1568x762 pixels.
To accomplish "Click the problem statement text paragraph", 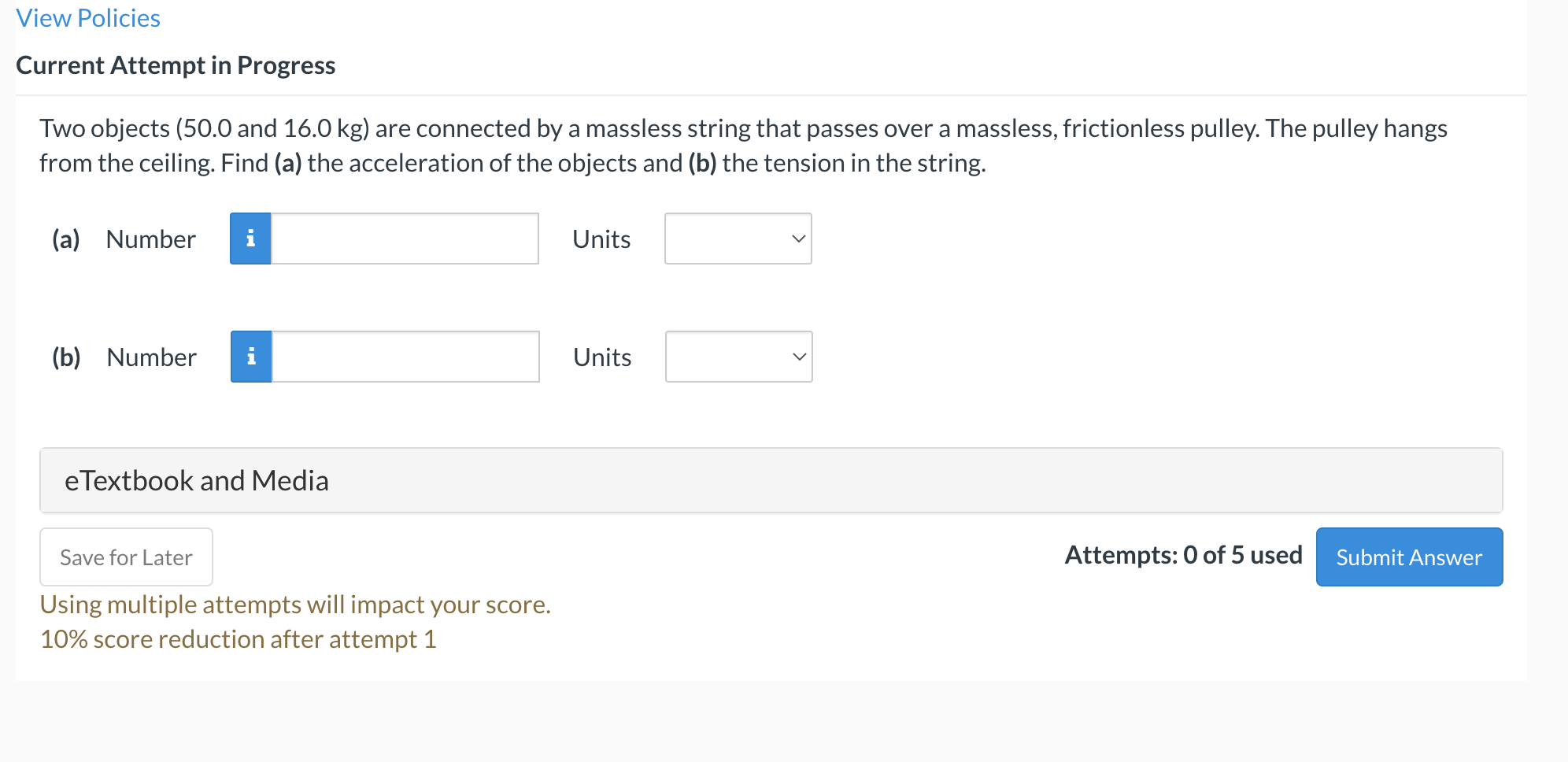I will coord(744,146).
